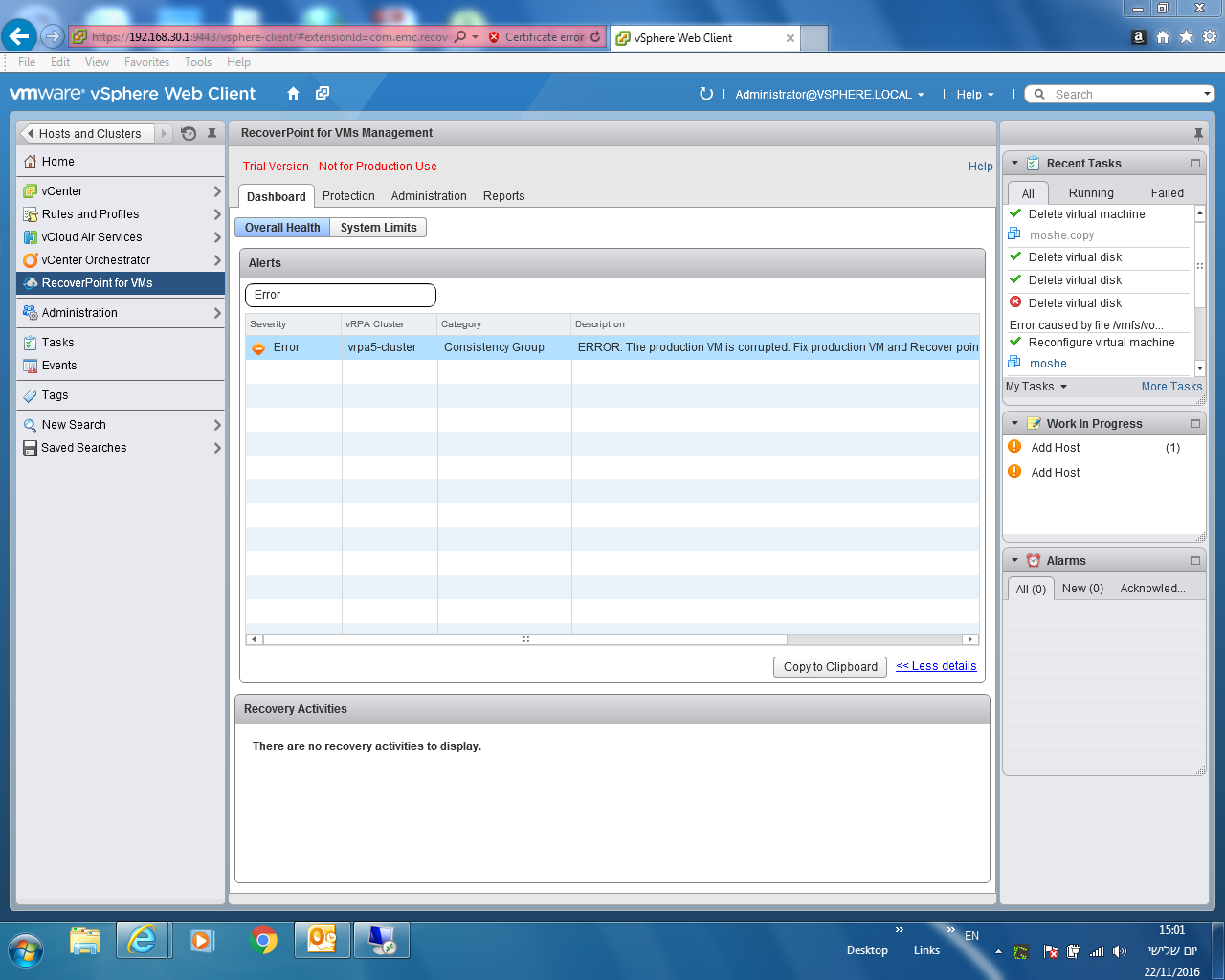
Task: Open the Help dropdown in header
Action: coord(975,95)
